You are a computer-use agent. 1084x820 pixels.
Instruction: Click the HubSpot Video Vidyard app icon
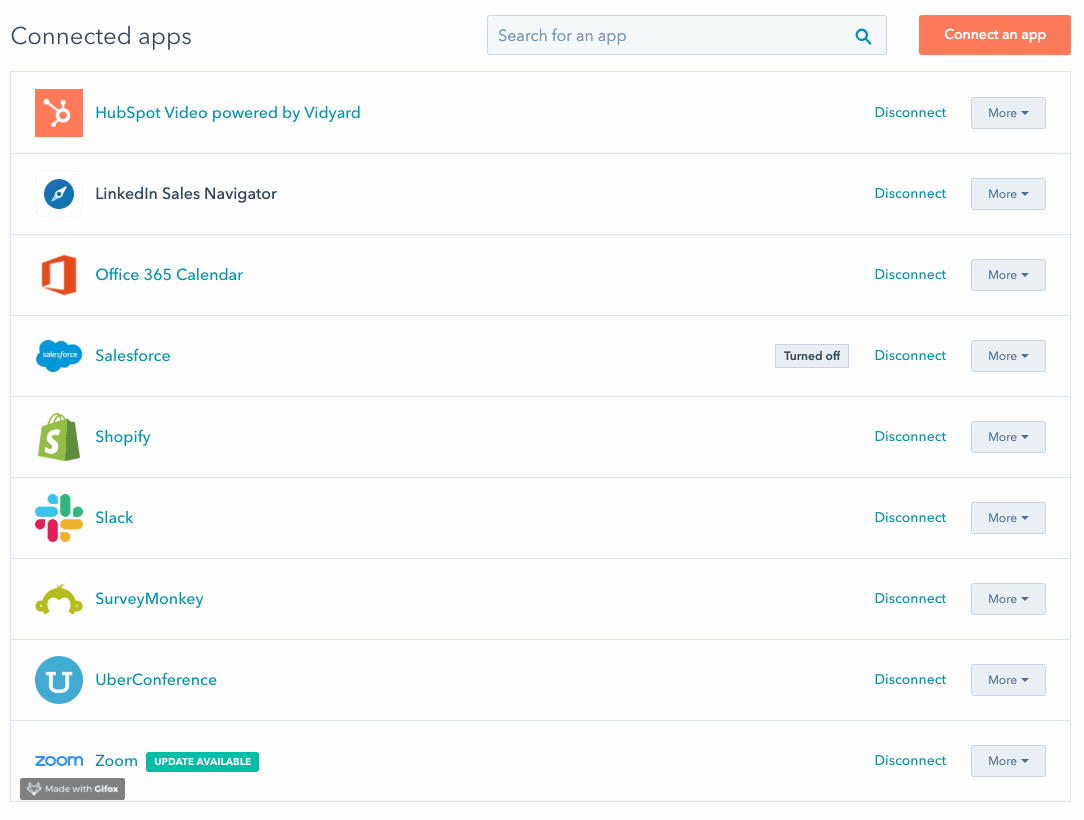(59, 113)
